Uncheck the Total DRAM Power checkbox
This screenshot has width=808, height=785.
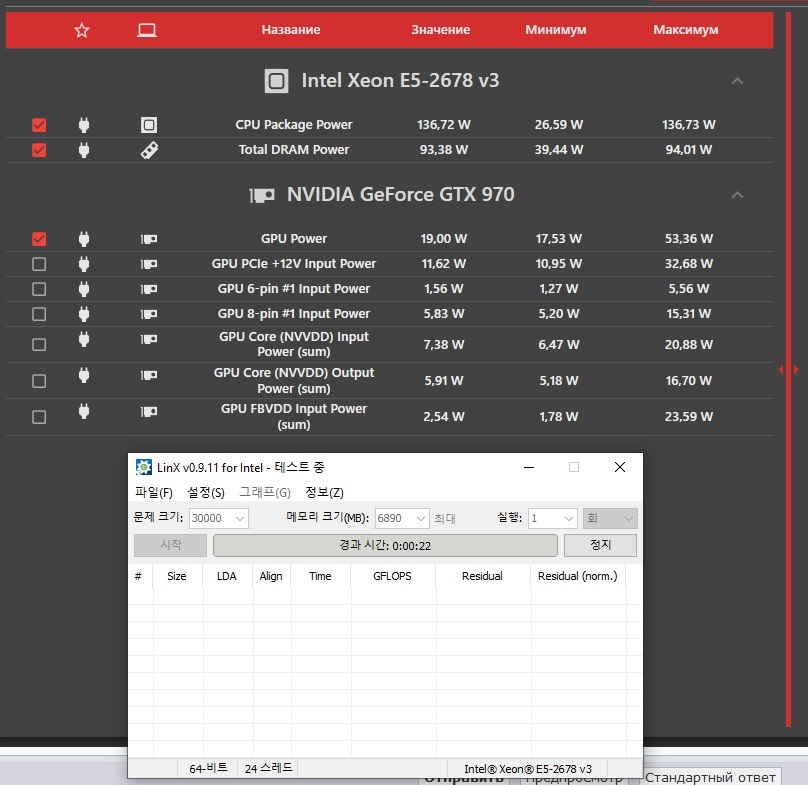39,150
